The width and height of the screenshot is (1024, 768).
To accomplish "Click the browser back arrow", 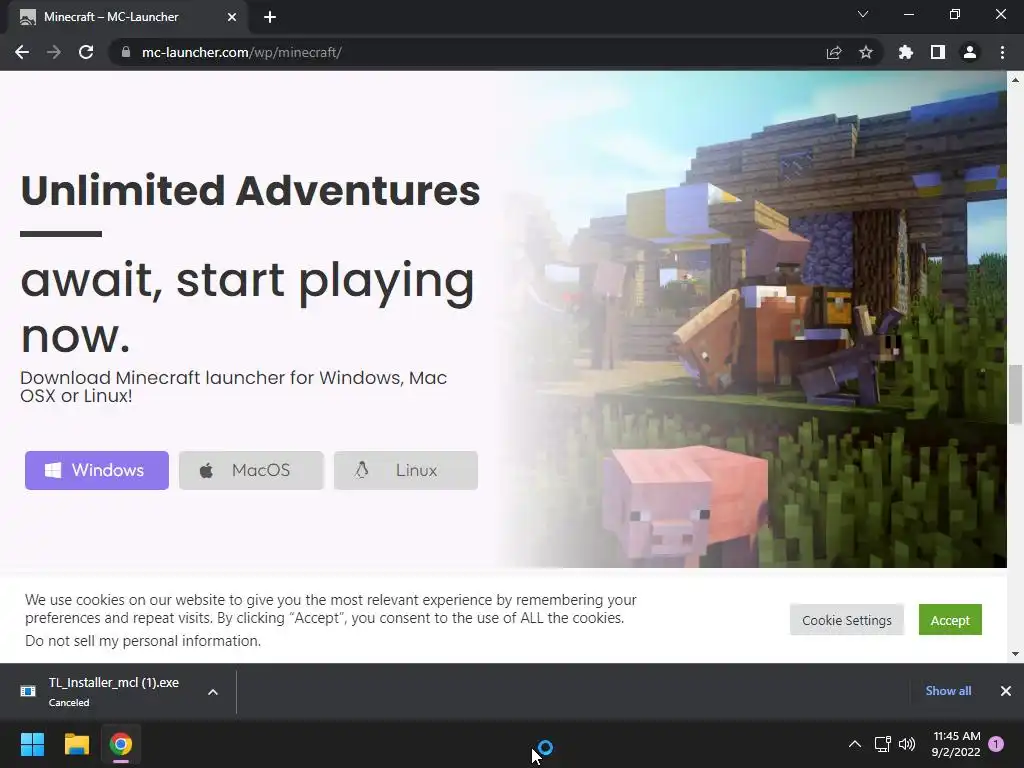I will pyautogui.click(x=22, y=52).
